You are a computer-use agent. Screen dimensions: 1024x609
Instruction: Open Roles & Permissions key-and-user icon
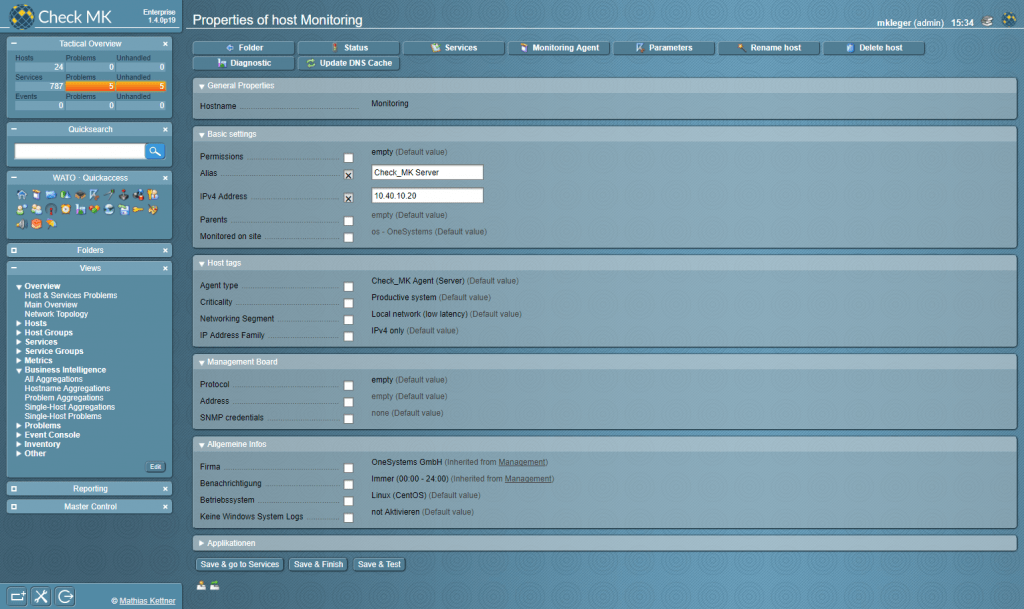[152, 195]
